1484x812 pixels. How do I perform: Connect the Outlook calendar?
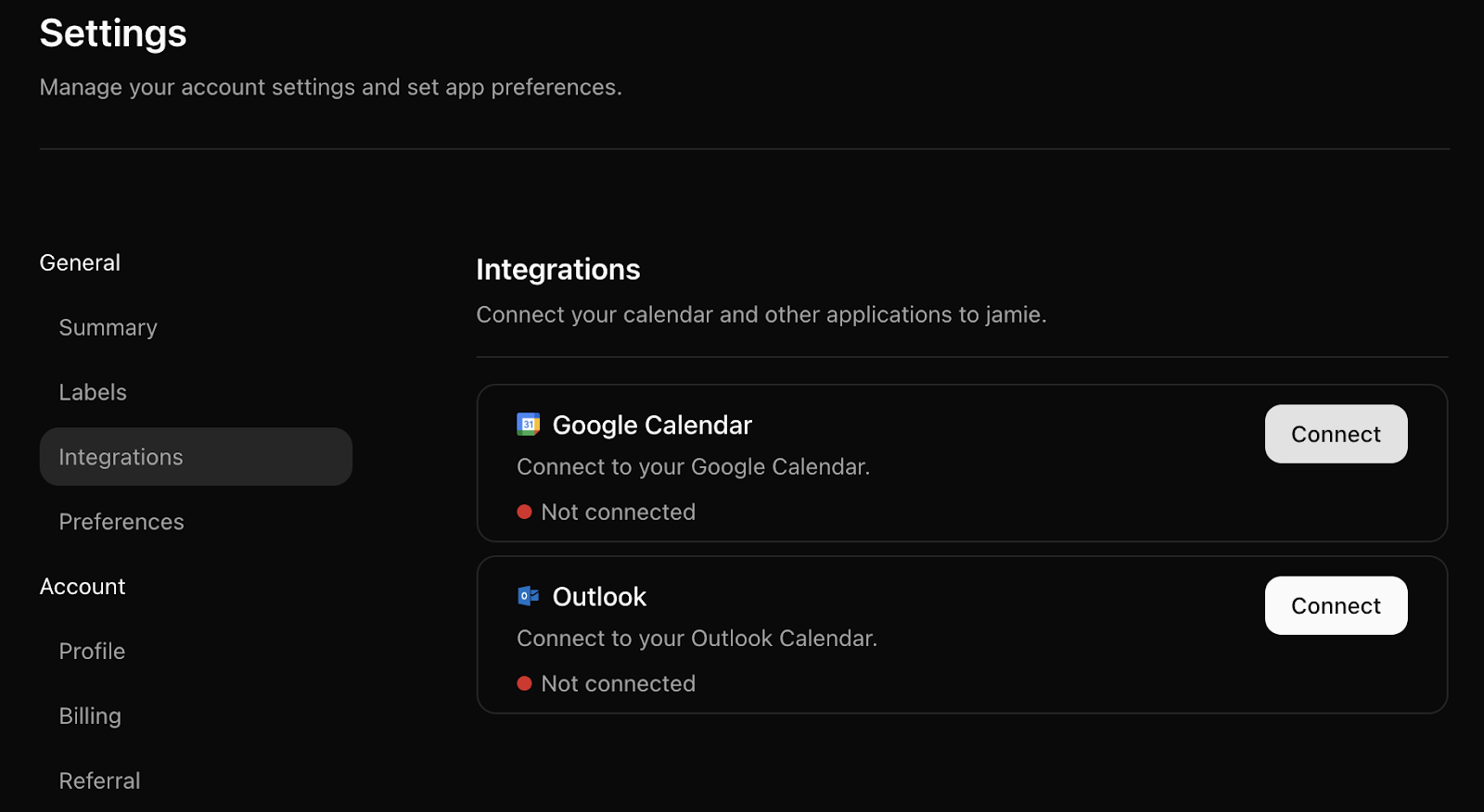pos(1336,605)
